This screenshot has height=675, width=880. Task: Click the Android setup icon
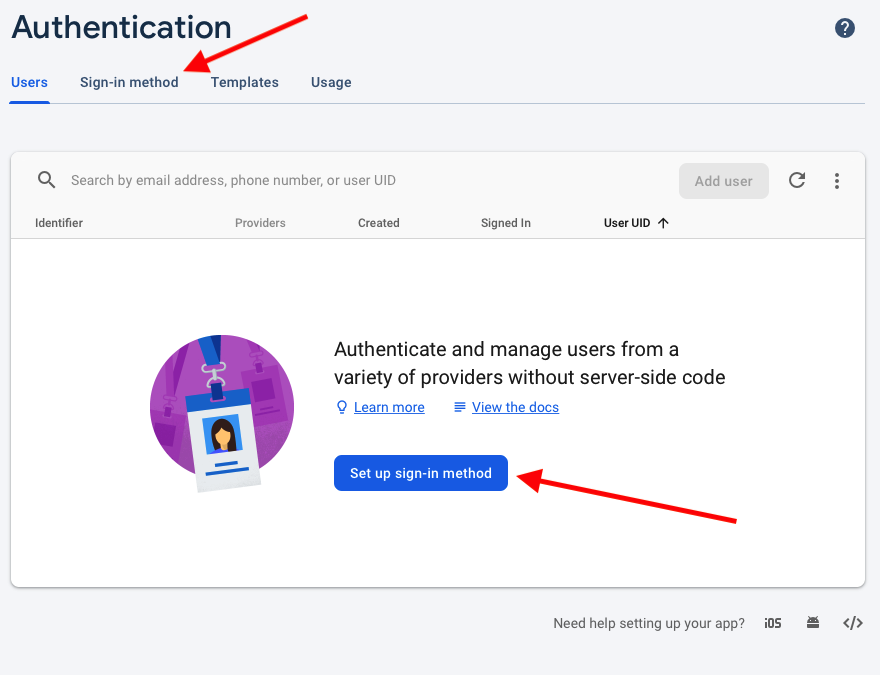813,623
